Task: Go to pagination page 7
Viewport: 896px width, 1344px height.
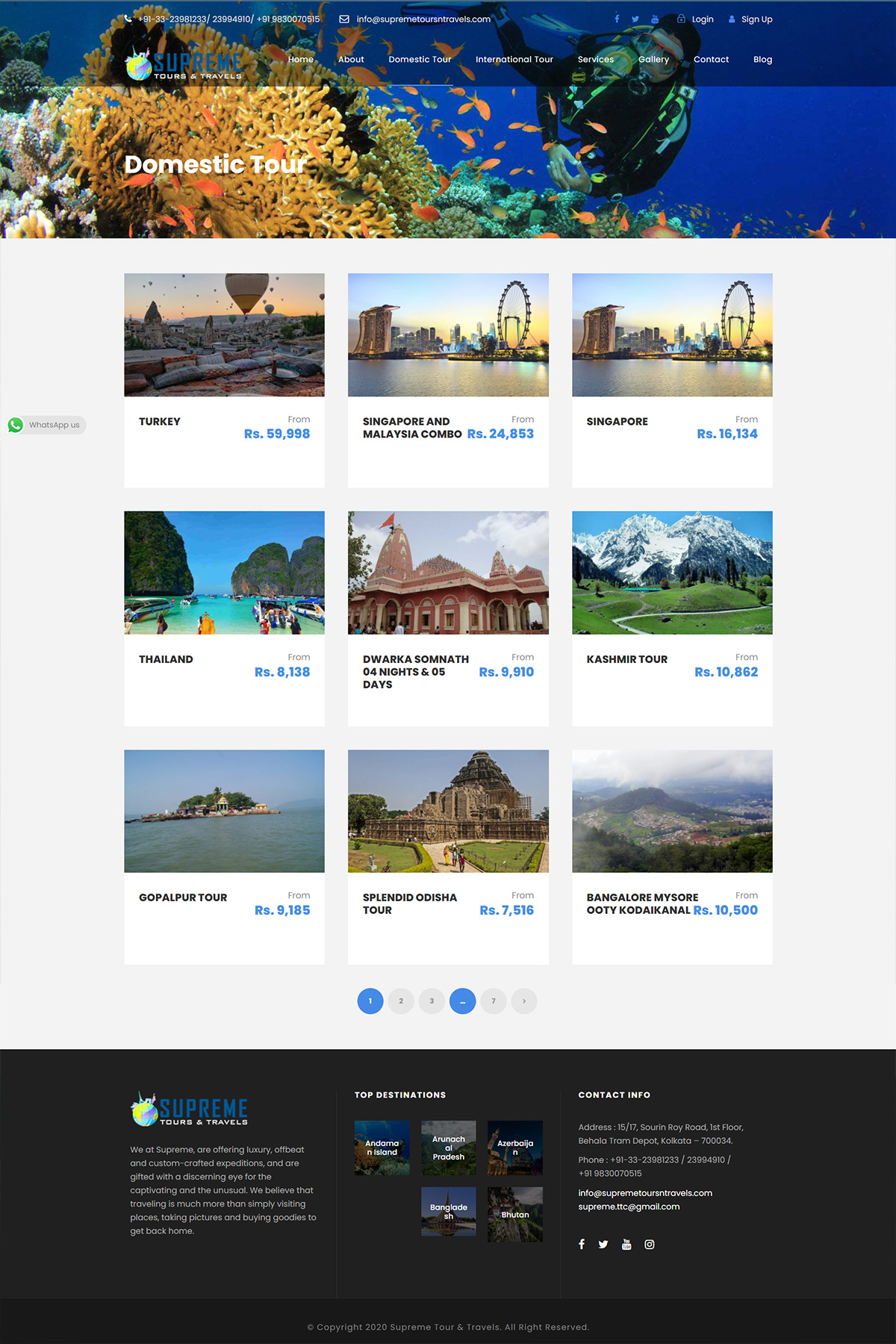Action: [494, 1001]
